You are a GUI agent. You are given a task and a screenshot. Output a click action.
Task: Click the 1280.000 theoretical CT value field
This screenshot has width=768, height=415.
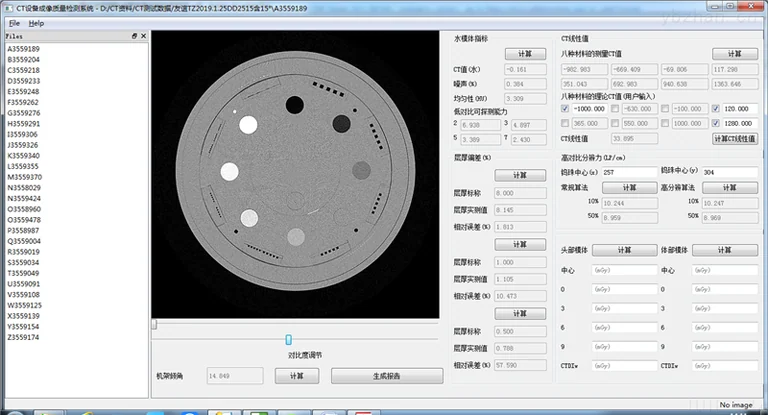740,123
